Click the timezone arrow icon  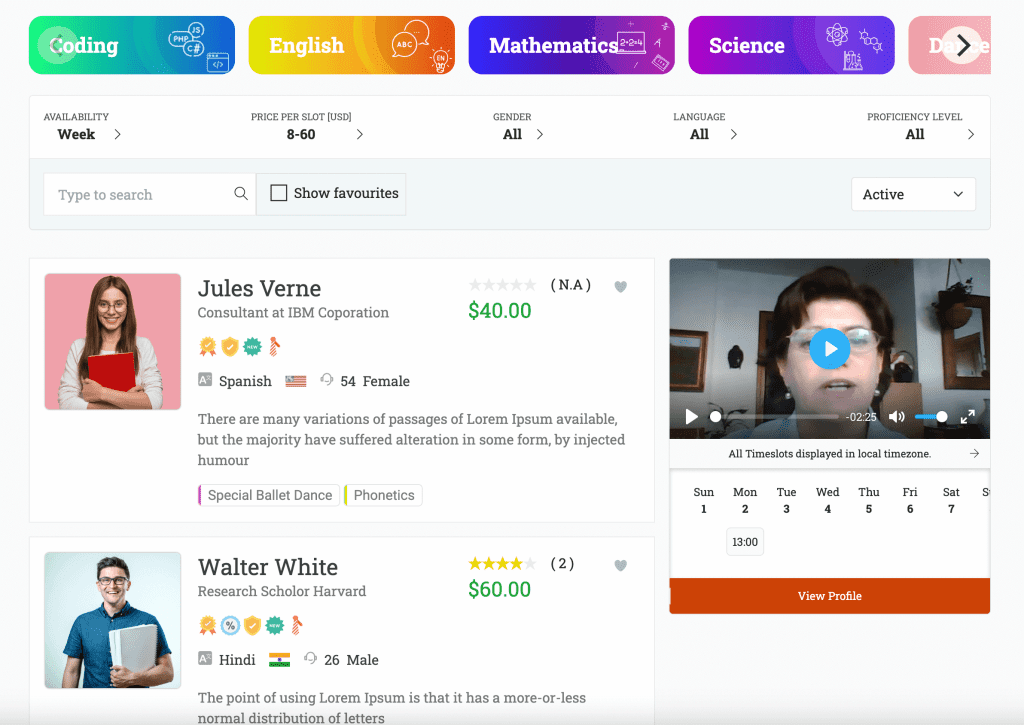pyautogui.click(x=974, y=453)
